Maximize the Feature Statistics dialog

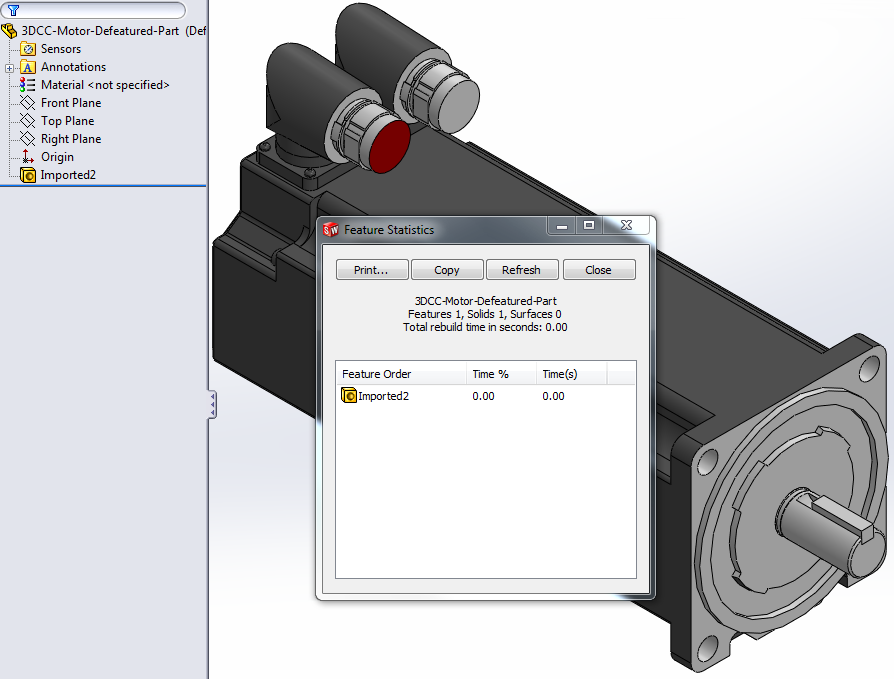(589, 226)
